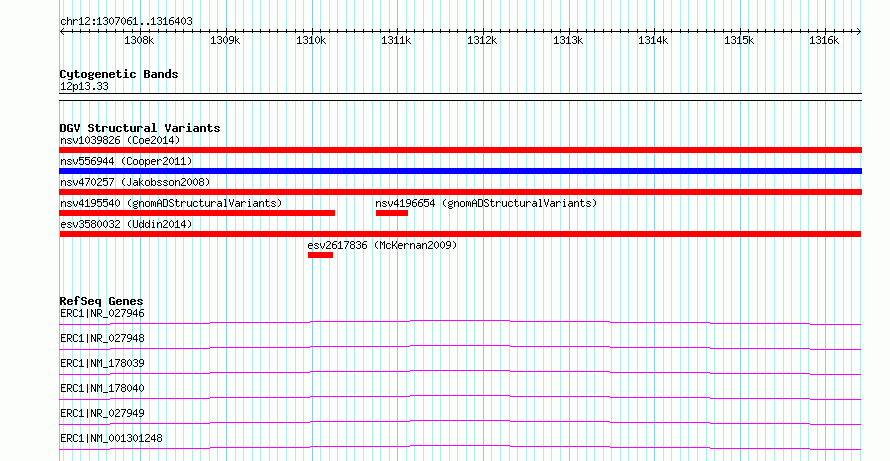Click the 1314k ruler tick label
Image resolution: width=890 pixels, height=461 pixels.
click(x=653, y=40)
